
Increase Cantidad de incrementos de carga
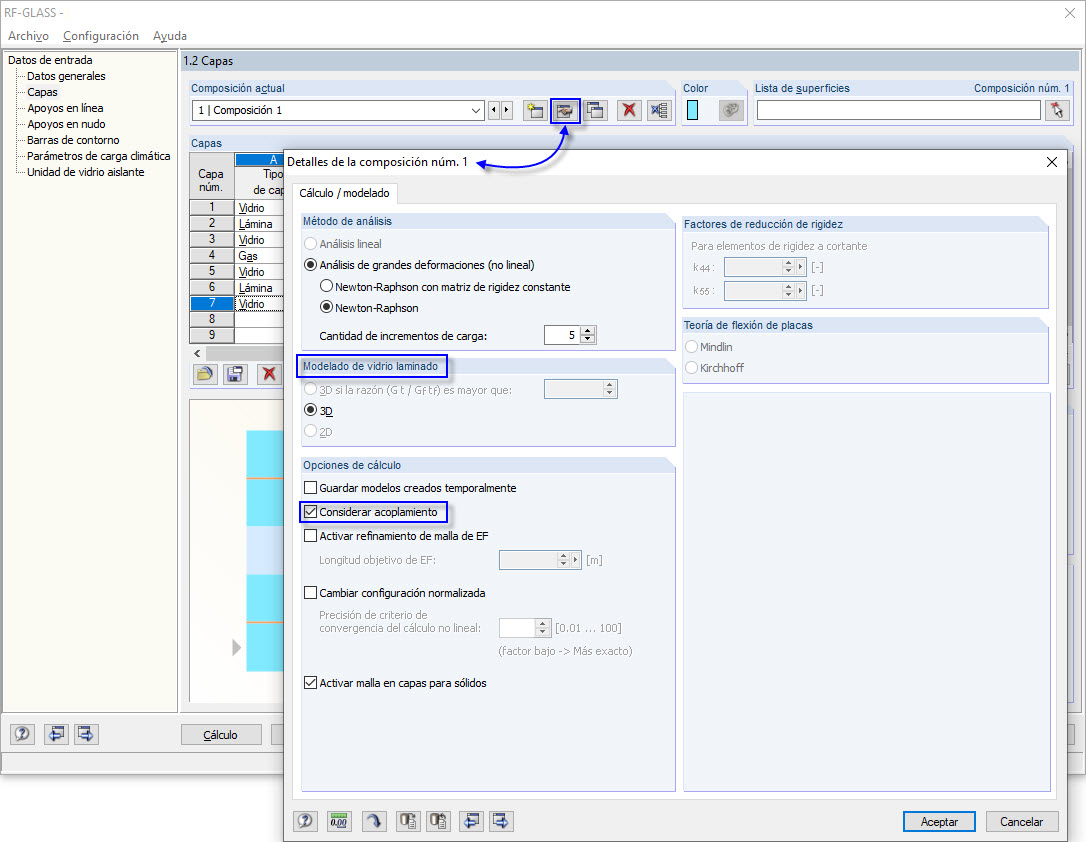pos(588,331)
